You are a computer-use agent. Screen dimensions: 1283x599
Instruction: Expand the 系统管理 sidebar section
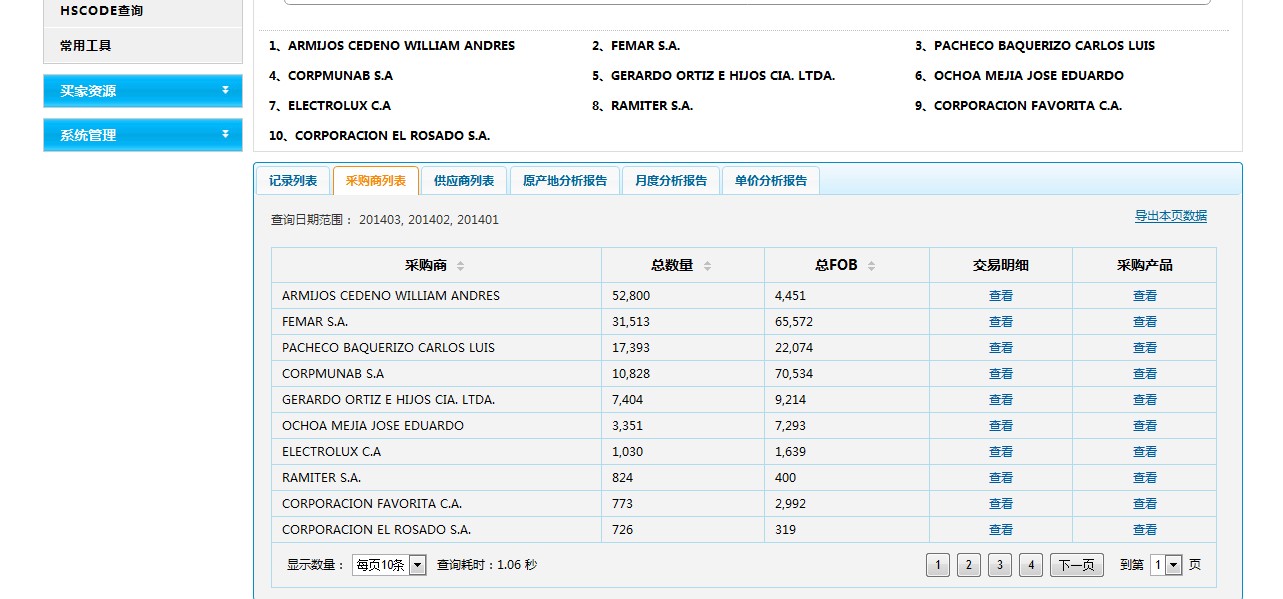(143, 135)
